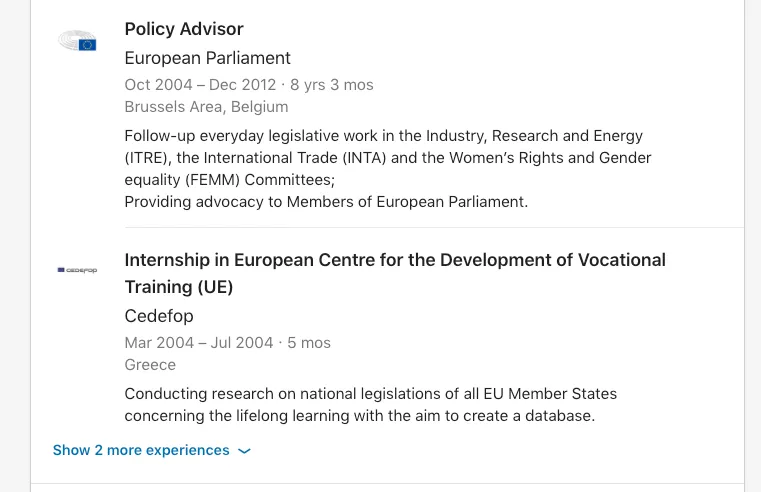Click the EU flag in Parliament logo
This screenshot has height=492, width=761.
click(87, 45)
